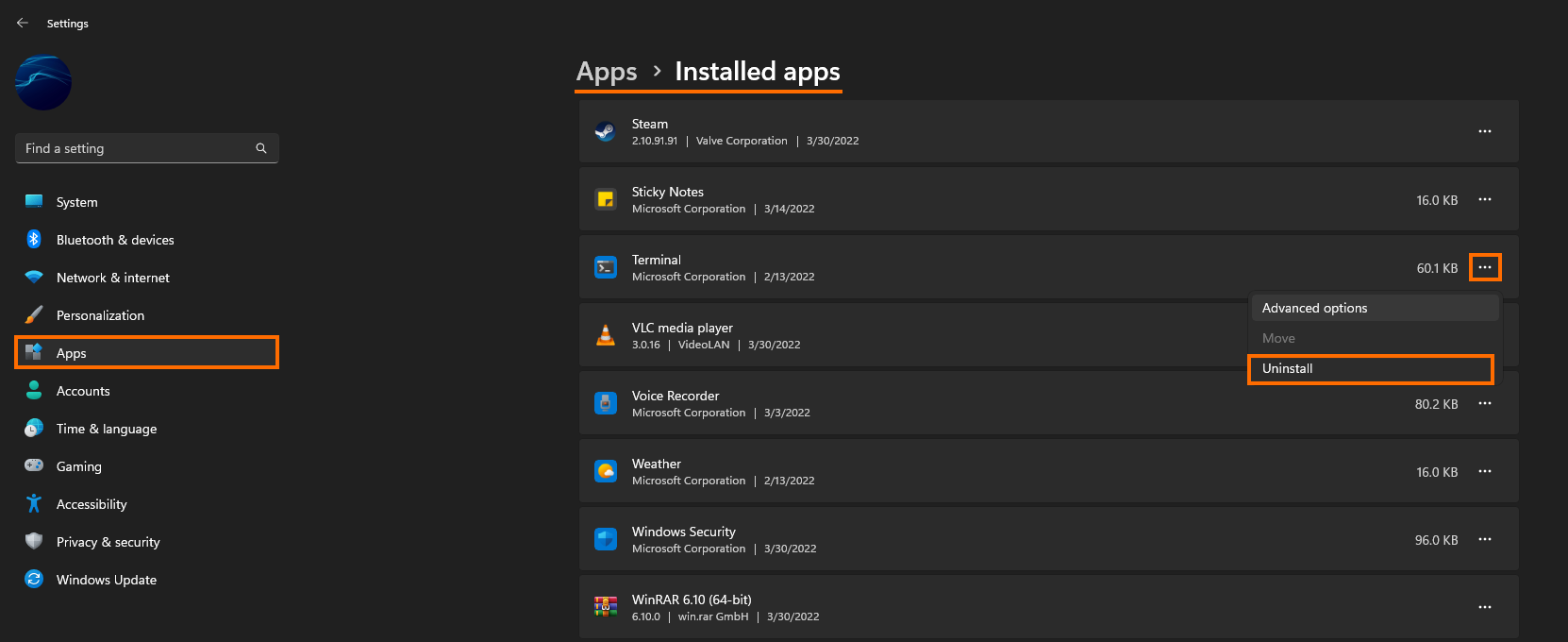Click the Accessibility figure icon
The height and width of the screenshot is (642, 1568).
tap(34, 503)
